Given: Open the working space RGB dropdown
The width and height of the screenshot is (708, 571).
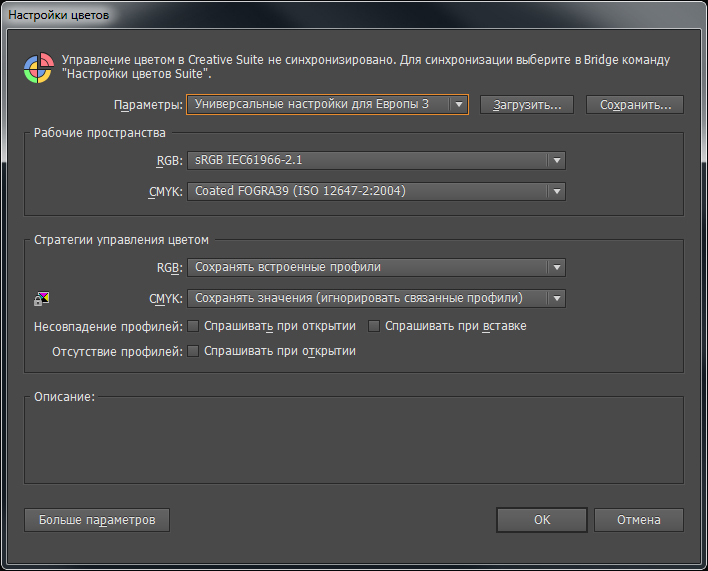Looking at the screenshot, I should point(376,160).
